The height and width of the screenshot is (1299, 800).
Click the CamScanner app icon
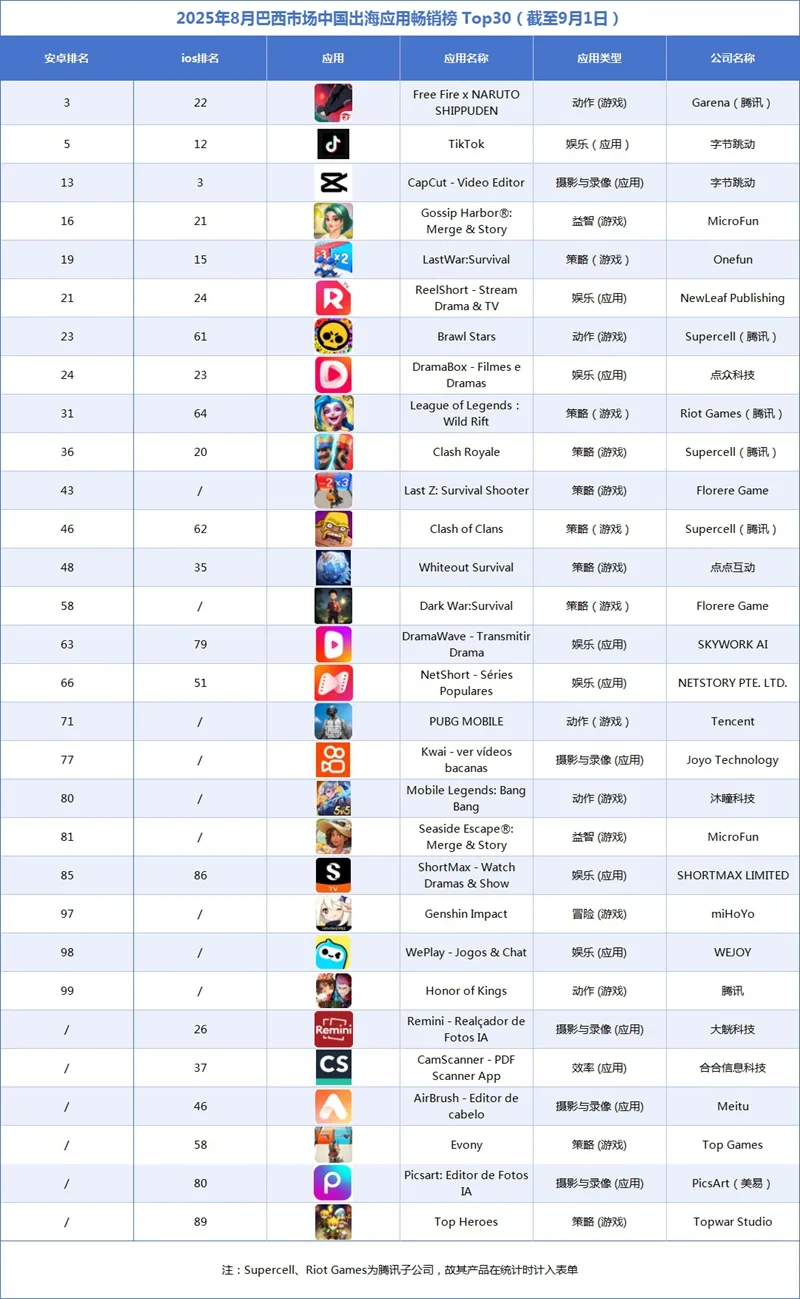coord(333,1068)
